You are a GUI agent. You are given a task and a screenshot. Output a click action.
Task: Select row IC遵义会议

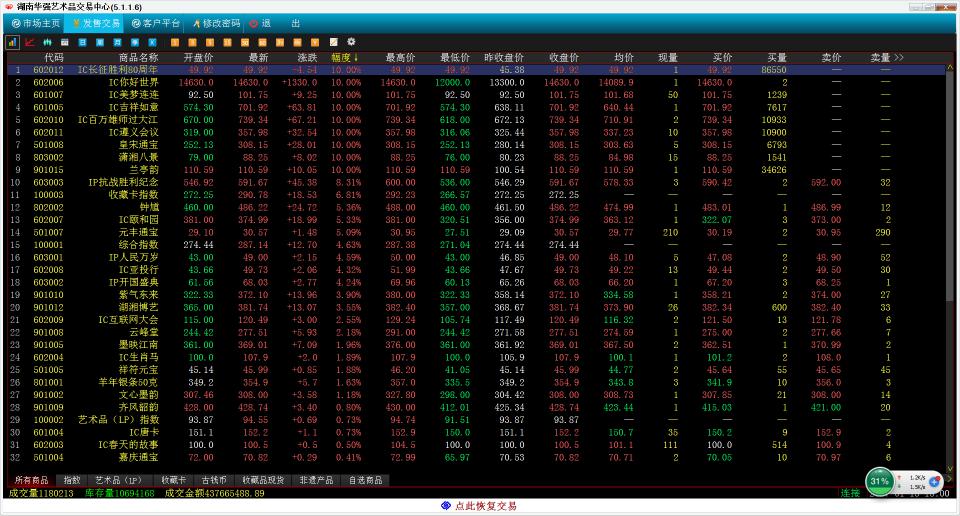pyautogui.click(x=476, y=132)
